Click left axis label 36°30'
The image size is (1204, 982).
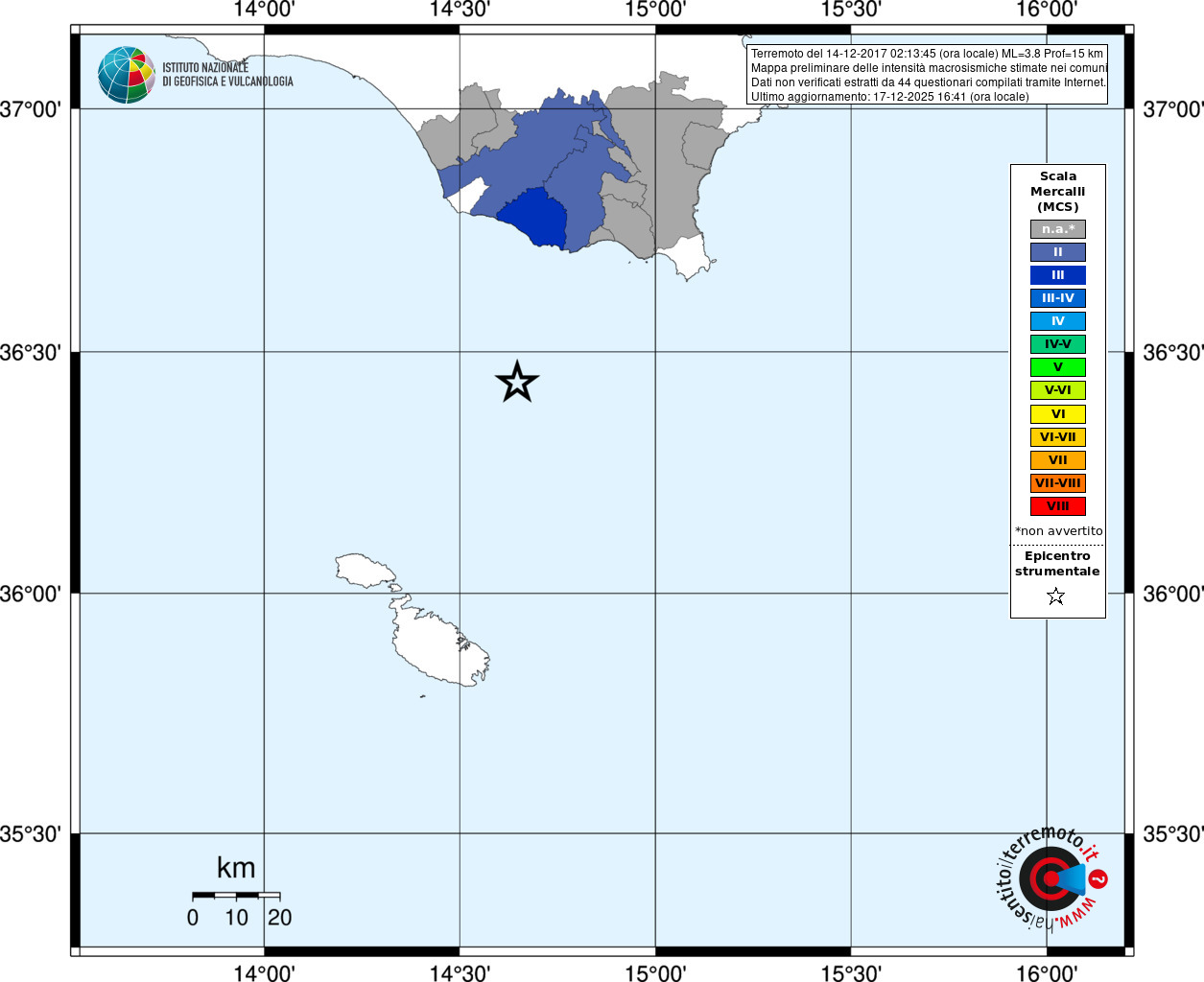31,353
